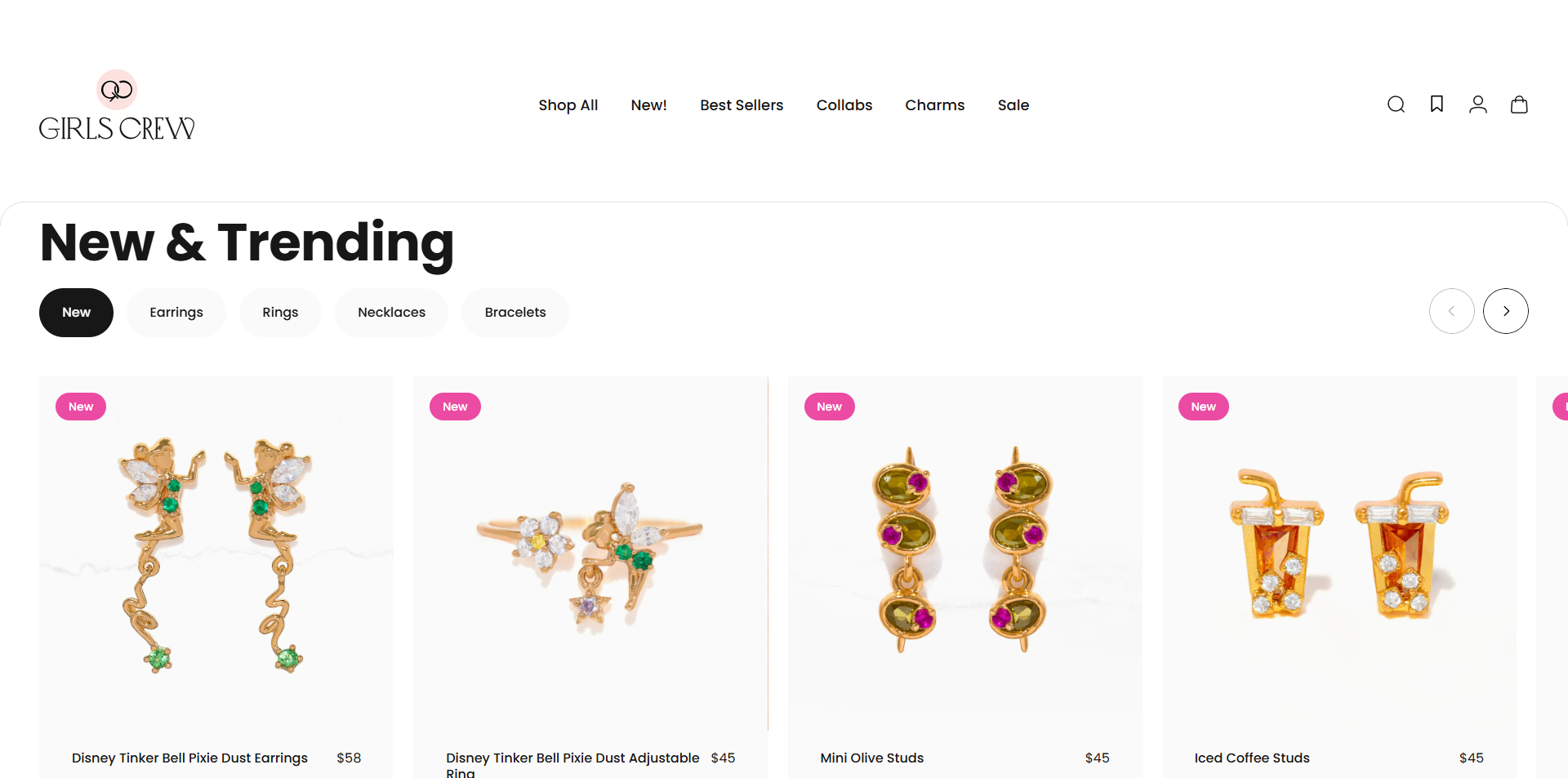
Task: Select the New filter pill
Action: tap(76, 313)
